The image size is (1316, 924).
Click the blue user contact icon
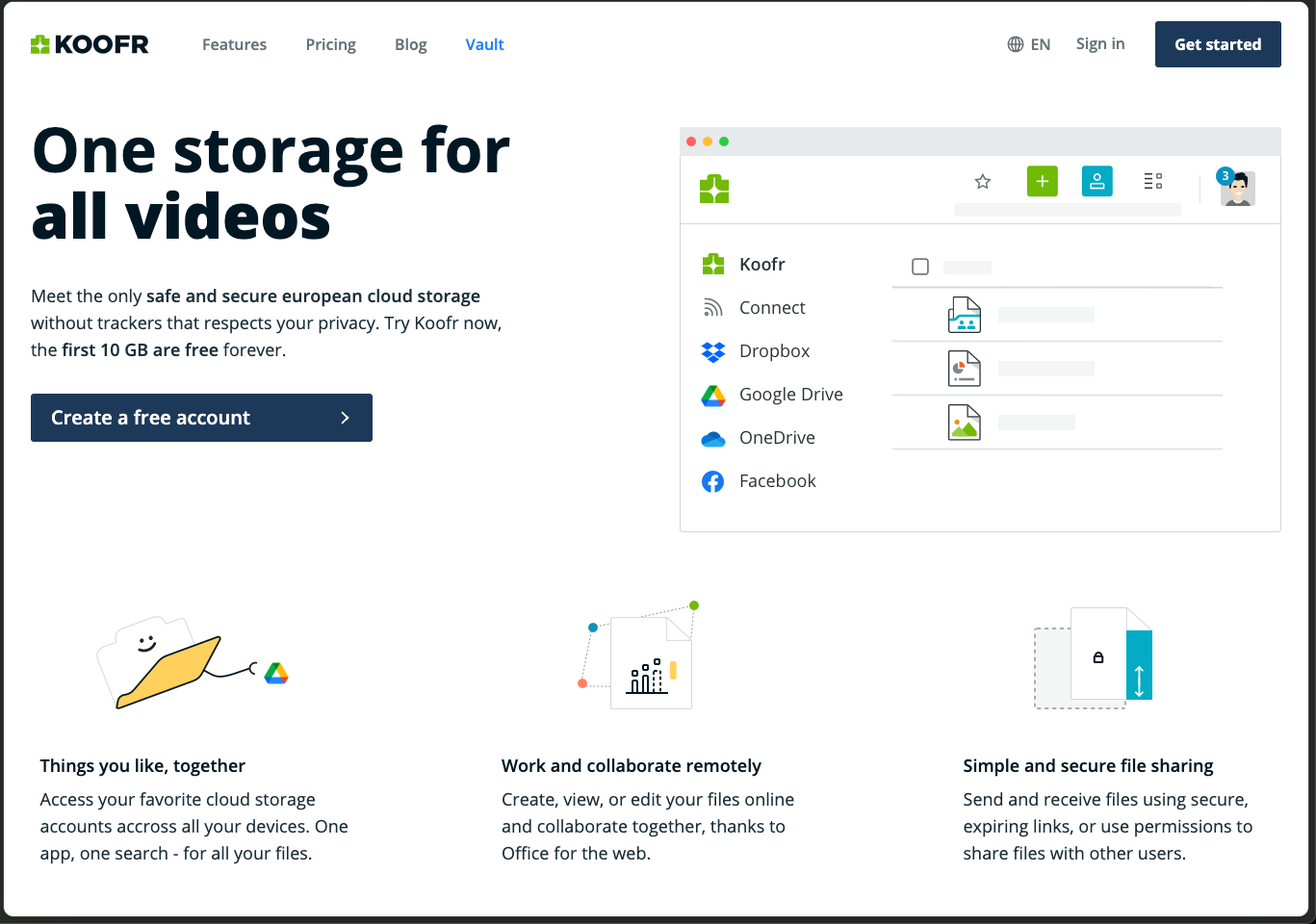(x=1097, y=181)
